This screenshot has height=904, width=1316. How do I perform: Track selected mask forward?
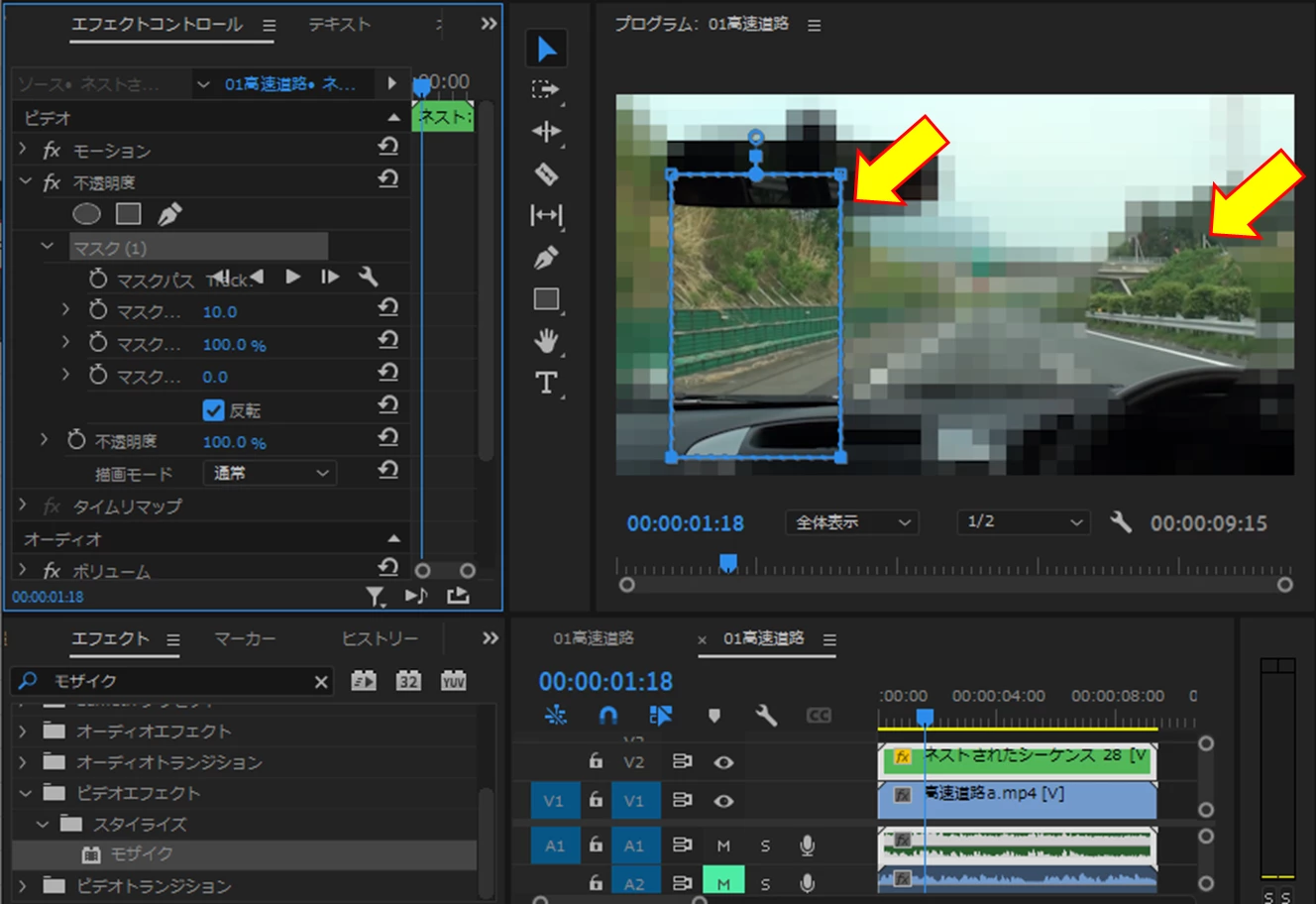[x=293, y=277]
